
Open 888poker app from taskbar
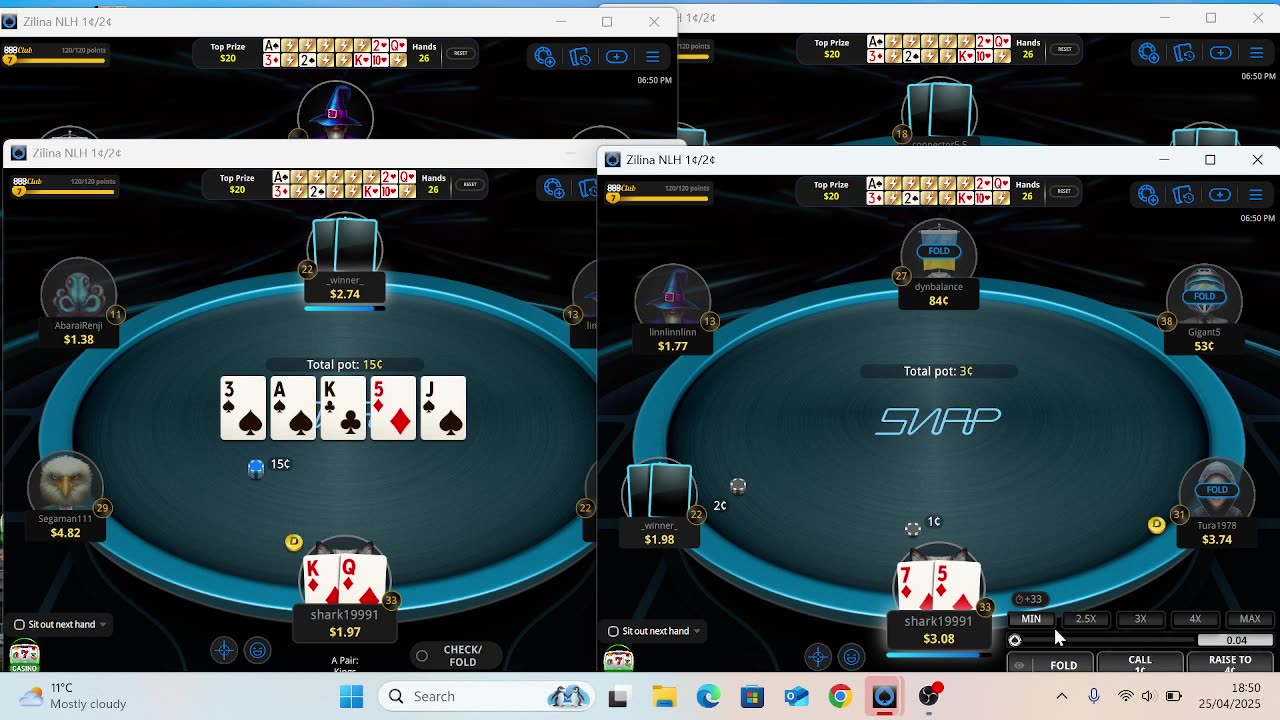click(x=884, y=696)
